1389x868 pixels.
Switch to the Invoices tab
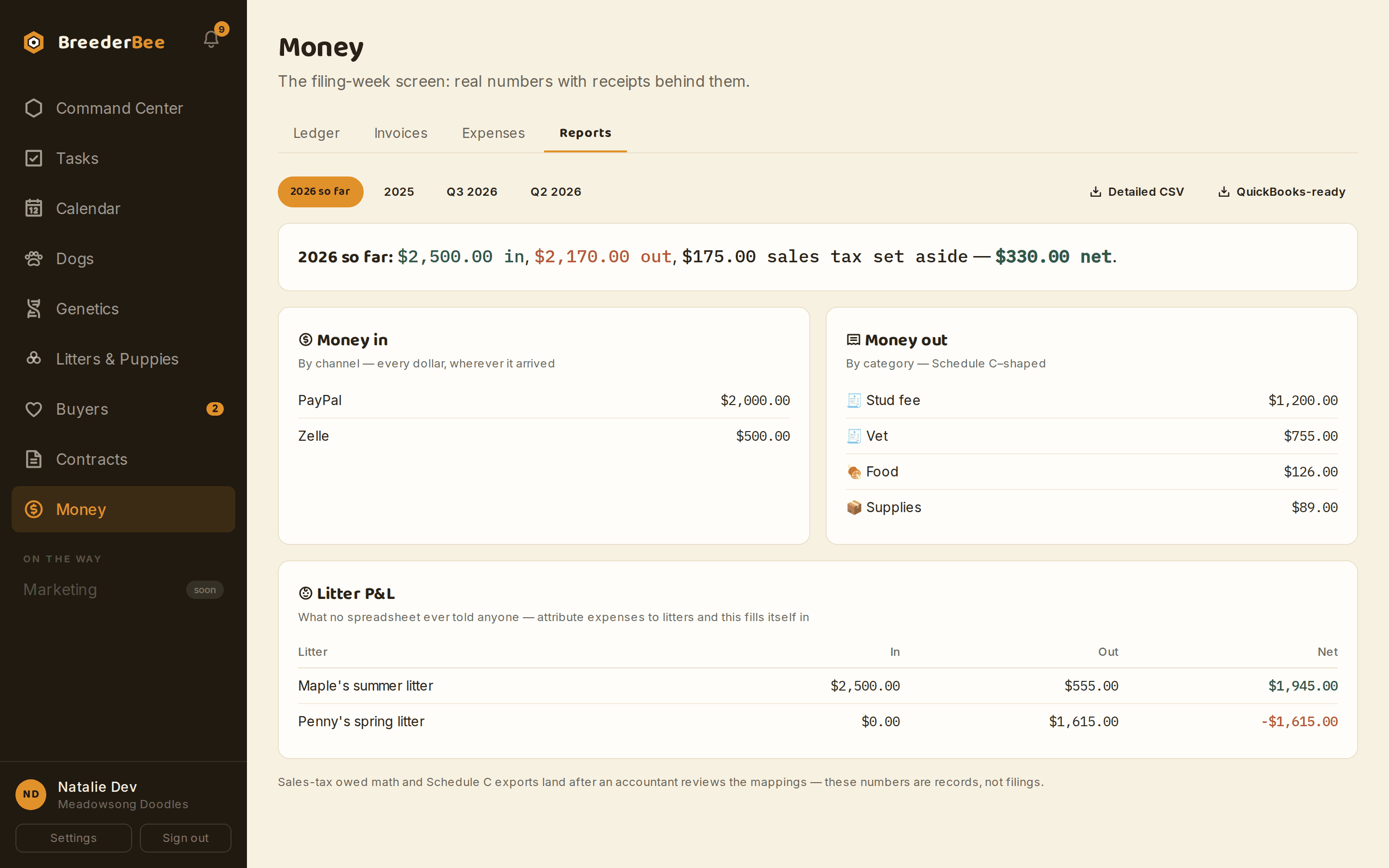tap(401, 133)
